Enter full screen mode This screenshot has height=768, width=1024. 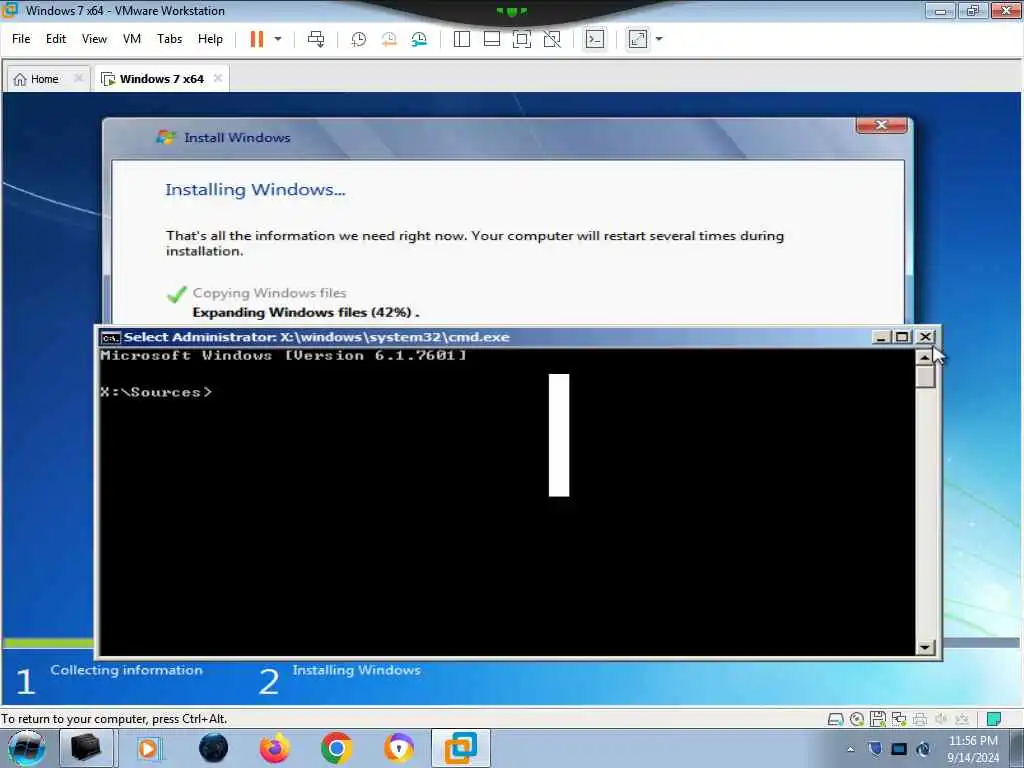tap(522, 39)
